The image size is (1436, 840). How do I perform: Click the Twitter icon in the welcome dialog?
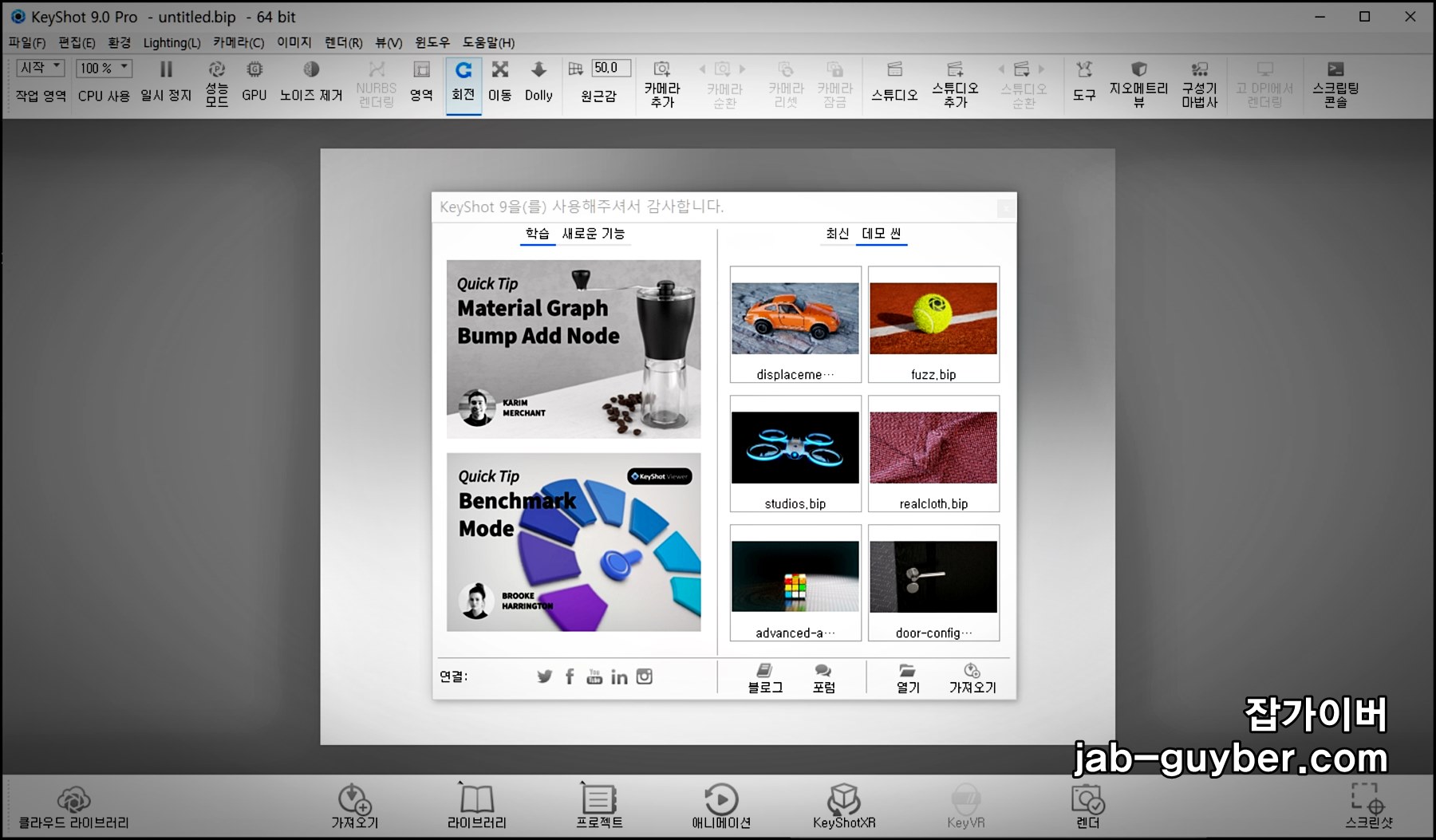point(545,676)
